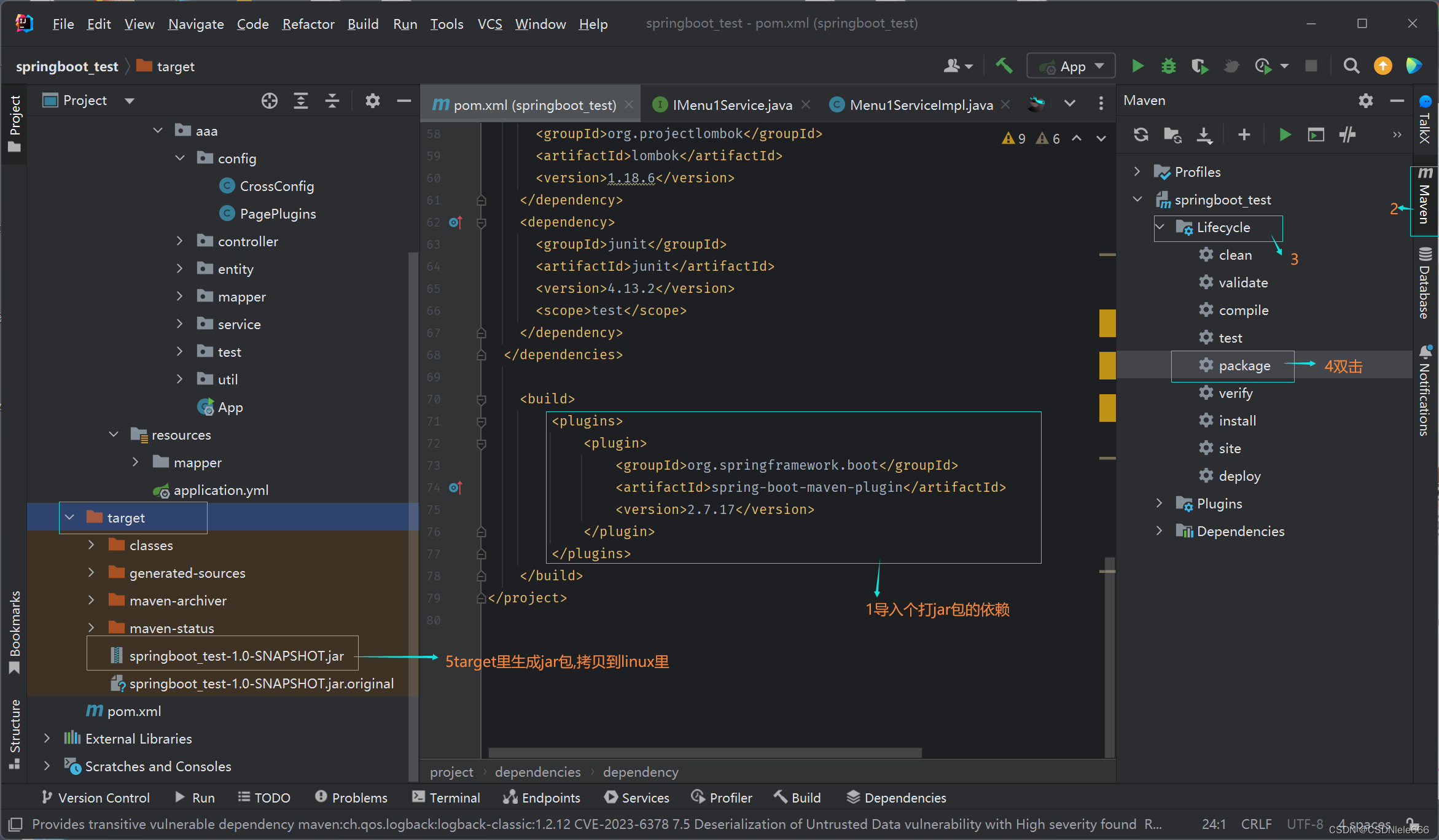Execute a Maven goal from the toolbar
The image size is (1439, 840).
click(x=1316, y=134)
